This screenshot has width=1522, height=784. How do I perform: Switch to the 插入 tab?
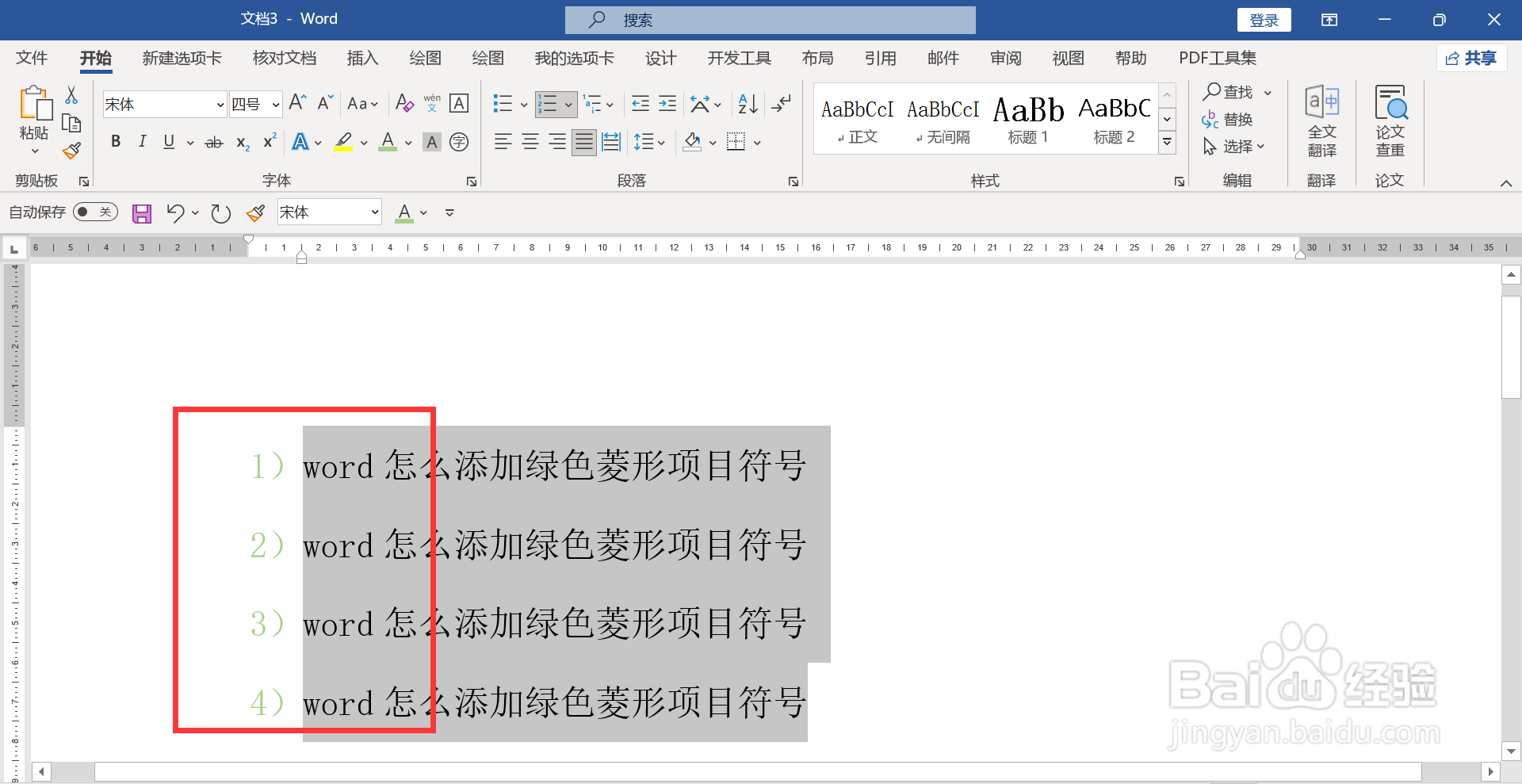[x=362, y=58]
